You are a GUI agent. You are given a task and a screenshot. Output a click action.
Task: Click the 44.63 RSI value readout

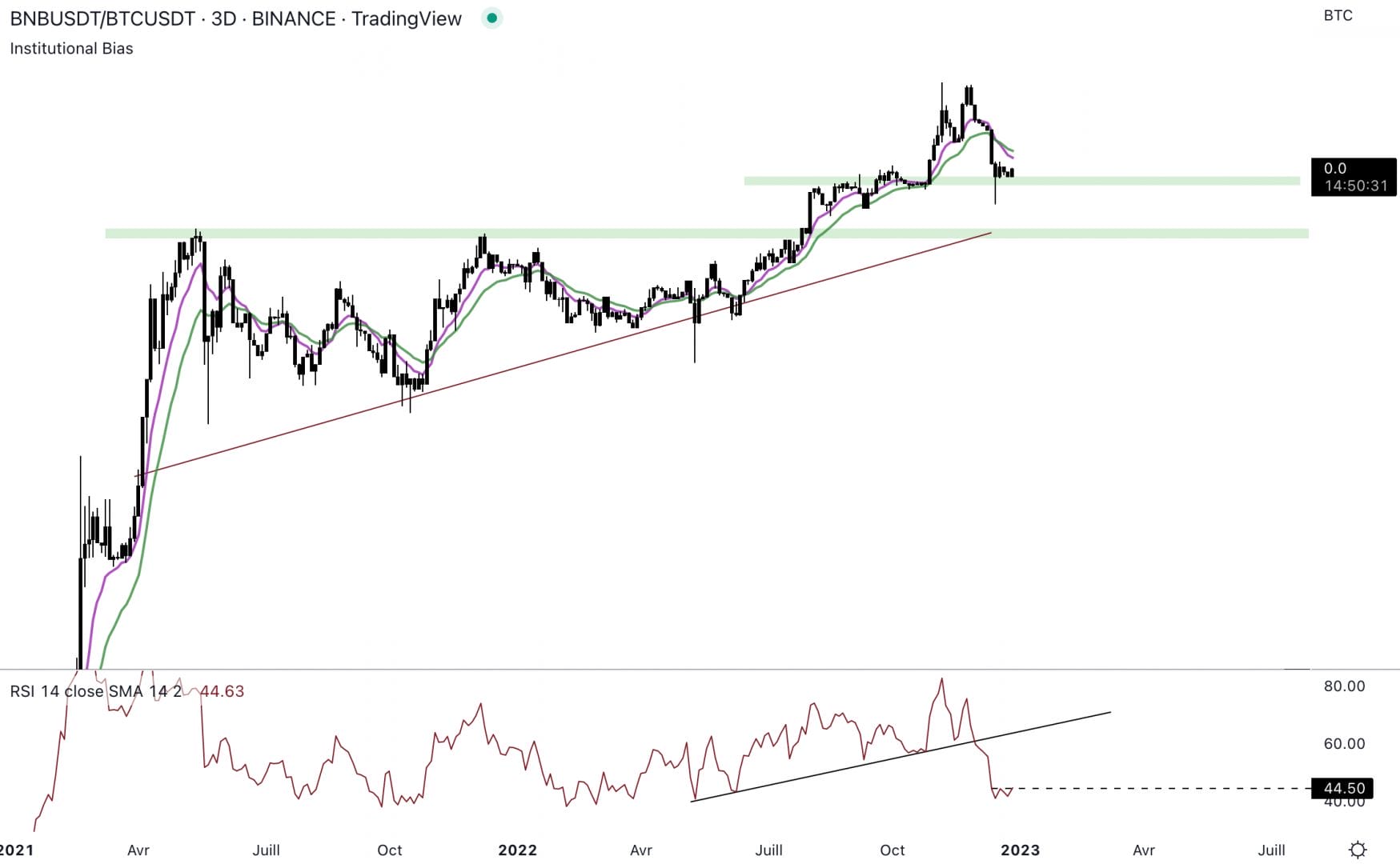point(221,691)
